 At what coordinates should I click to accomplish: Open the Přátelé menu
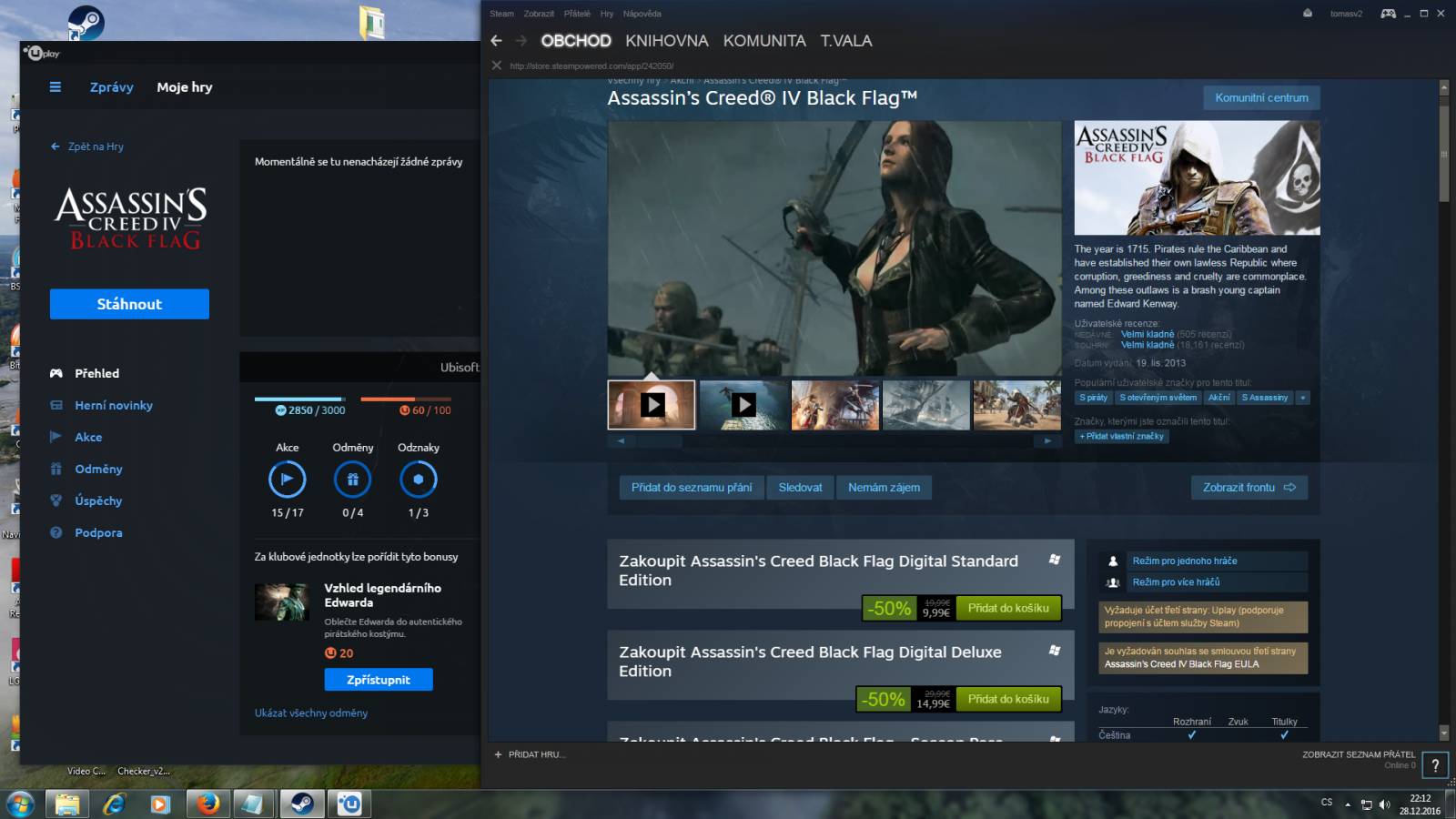[x=577, y=14]
